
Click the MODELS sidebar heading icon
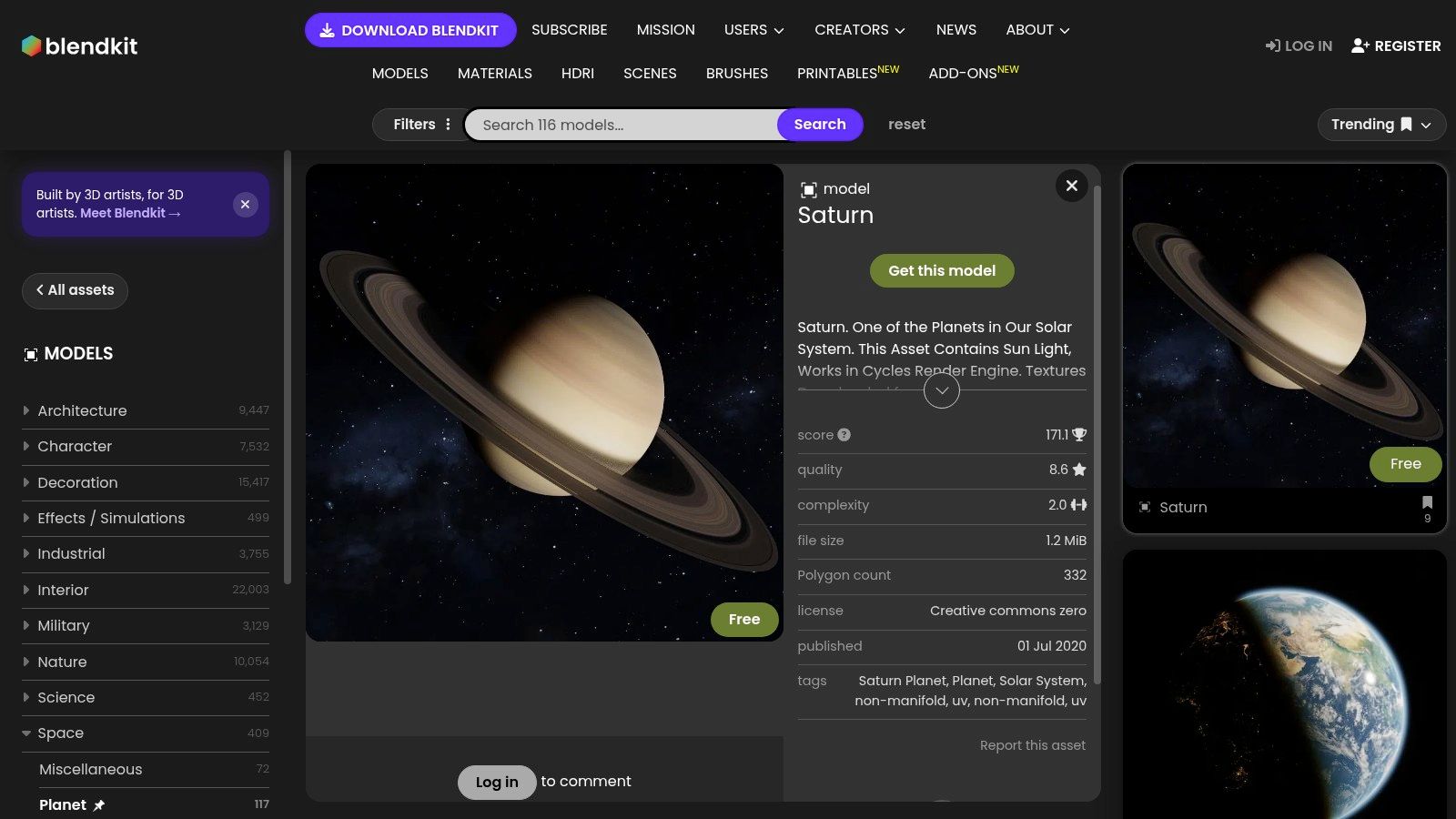[31, 354]
